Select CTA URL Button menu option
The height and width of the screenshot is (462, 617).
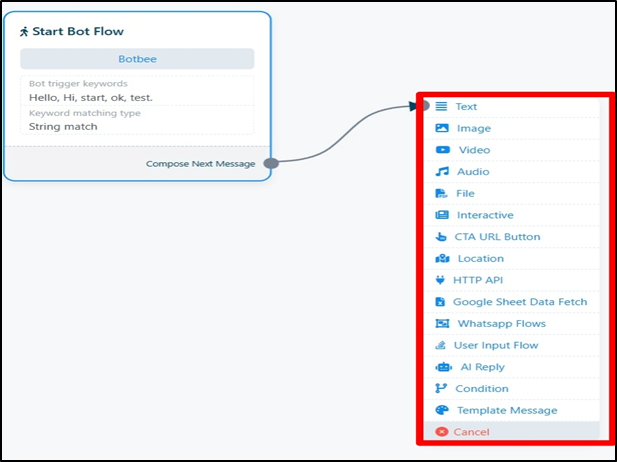(x=497, y=237)
